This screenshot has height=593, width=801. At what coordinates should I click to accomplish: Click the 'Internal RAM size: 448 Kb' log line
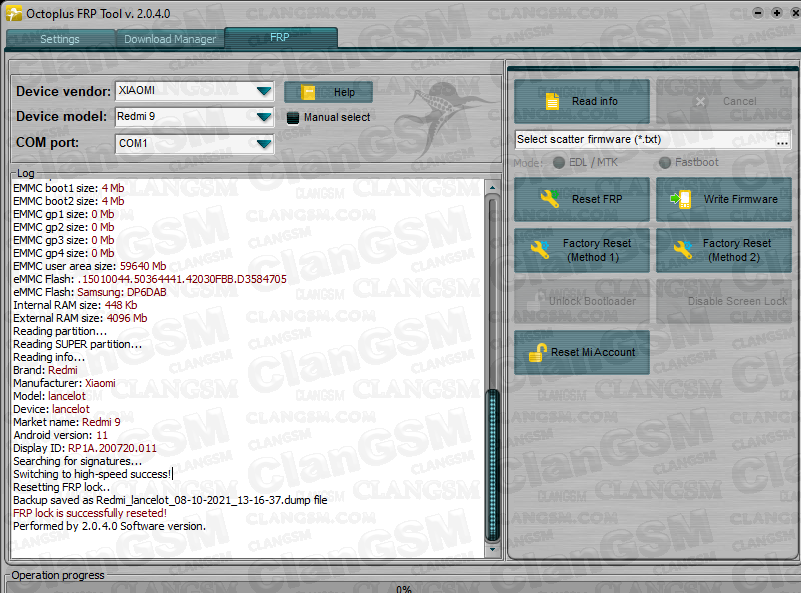tap(75, 305)
